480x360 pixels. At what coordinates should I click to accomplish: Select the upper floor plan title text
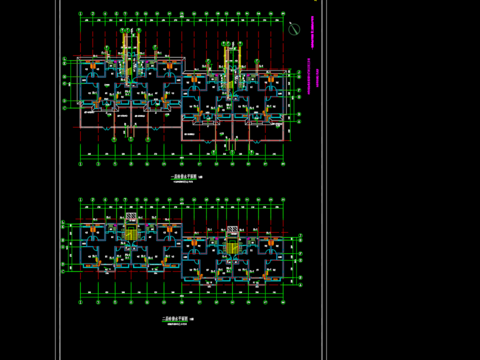click(x=184, y=177)
